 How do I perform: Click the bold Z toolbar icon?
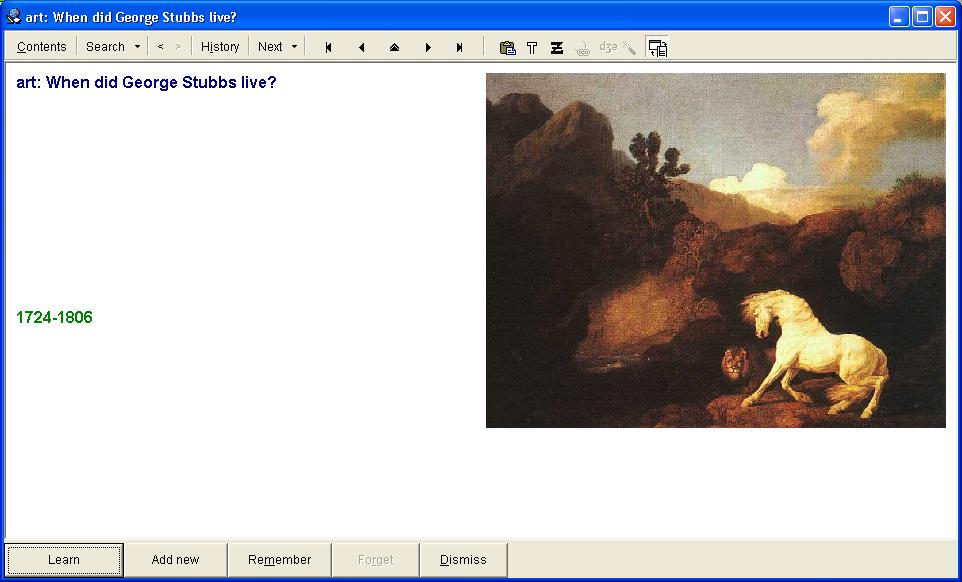click(557, 47)
